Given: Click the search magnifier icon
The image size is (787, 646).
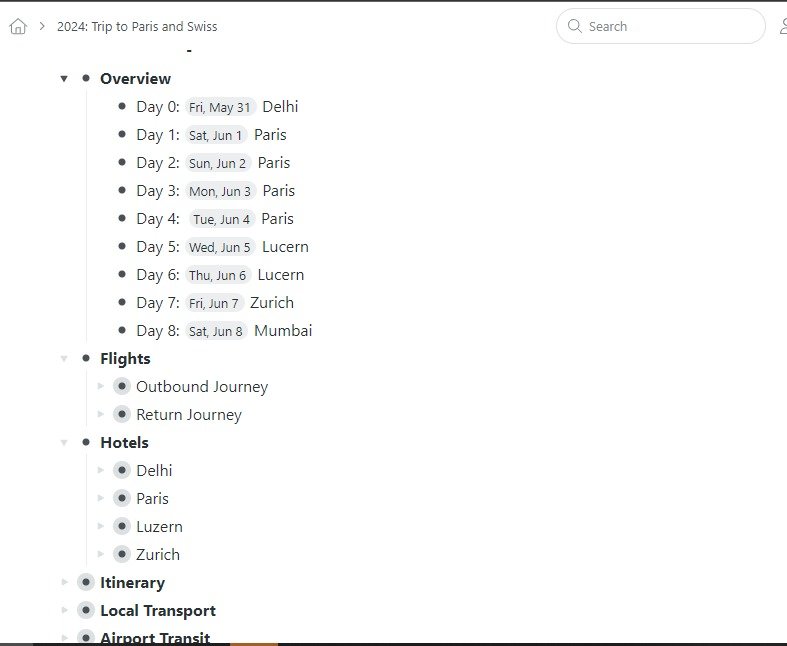Looking at the screenshot, I should point(575,26).
